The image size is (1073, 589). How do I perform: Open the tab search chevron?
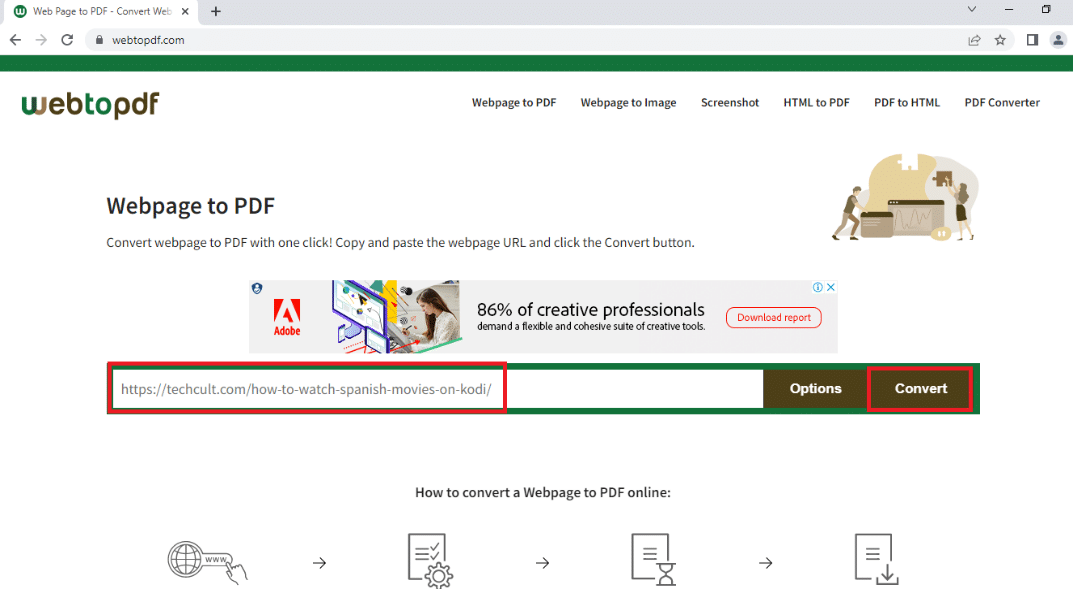pos(971,10)
